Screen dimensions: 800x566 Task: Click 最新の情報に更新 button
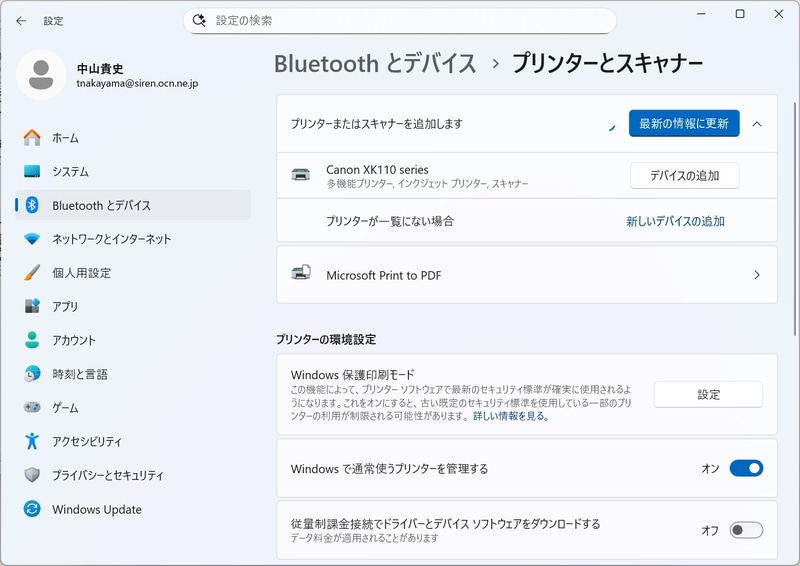pyautogui.click(x=684, y=123)
